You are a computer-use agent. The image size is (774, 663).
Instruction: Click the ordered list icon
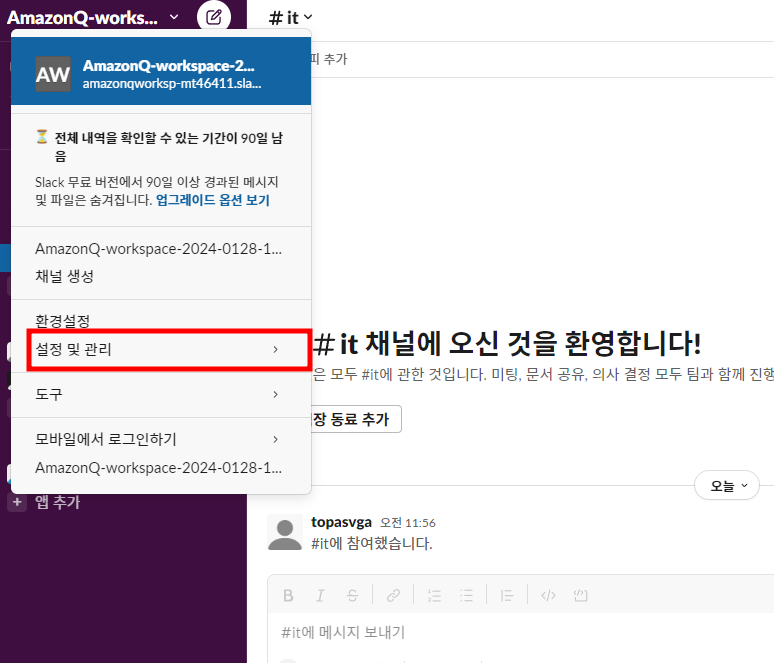tap(434, 595)
